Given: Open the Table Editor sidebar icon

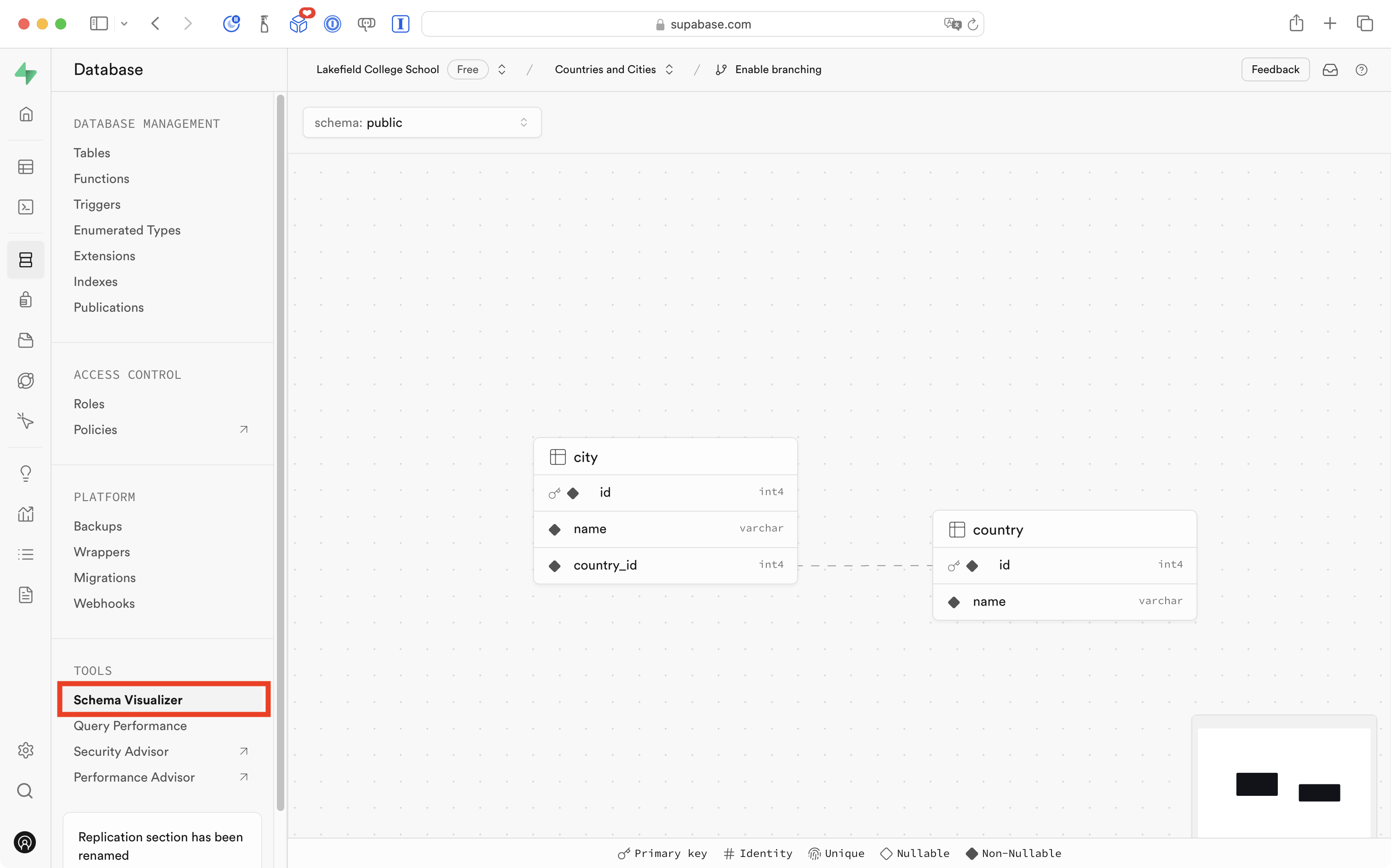Looking at the screenshot, I should click(x=26, y=167).
